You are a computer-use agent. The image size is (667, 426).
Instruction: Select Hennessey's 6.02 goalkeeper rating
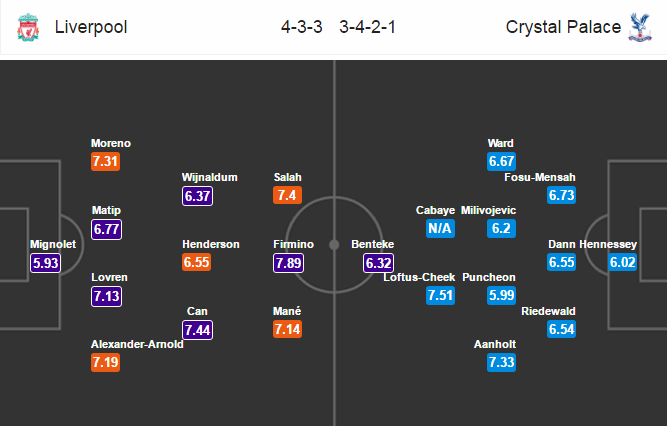pos(623,262)
